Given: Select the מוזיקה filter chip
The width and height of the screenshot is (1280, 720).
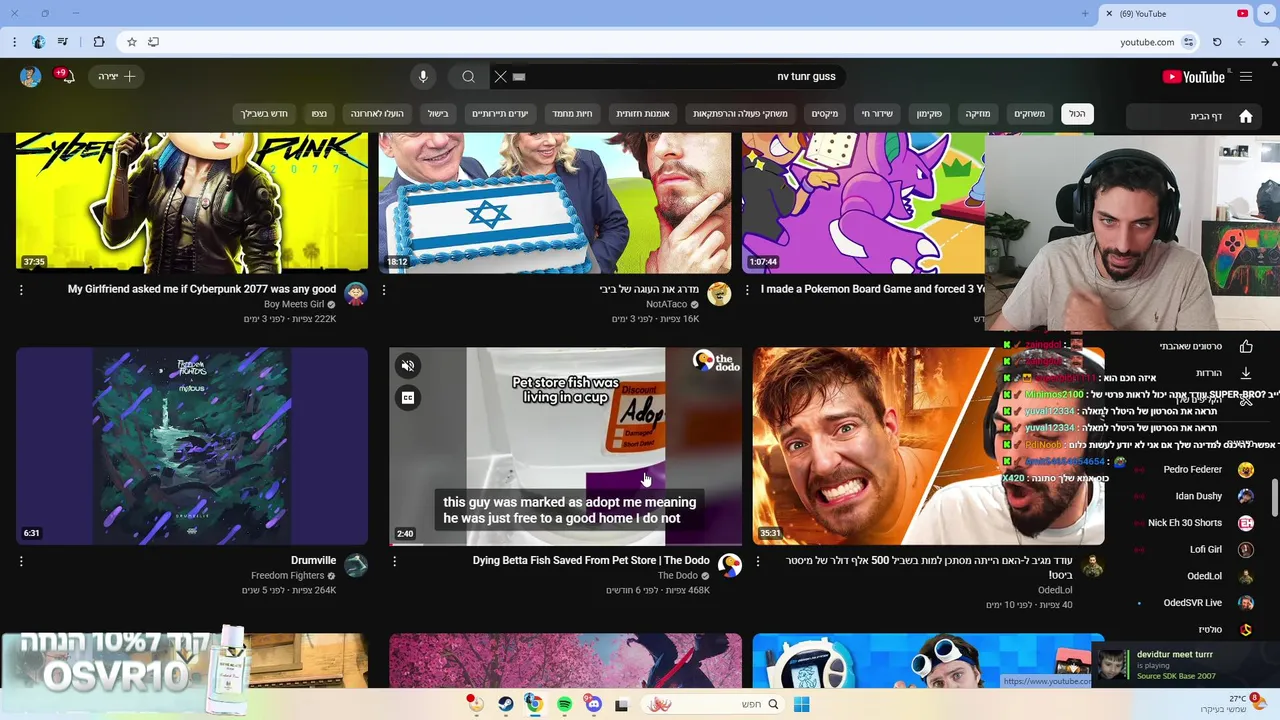Looking at the screenshot, I should click(977, 114).
